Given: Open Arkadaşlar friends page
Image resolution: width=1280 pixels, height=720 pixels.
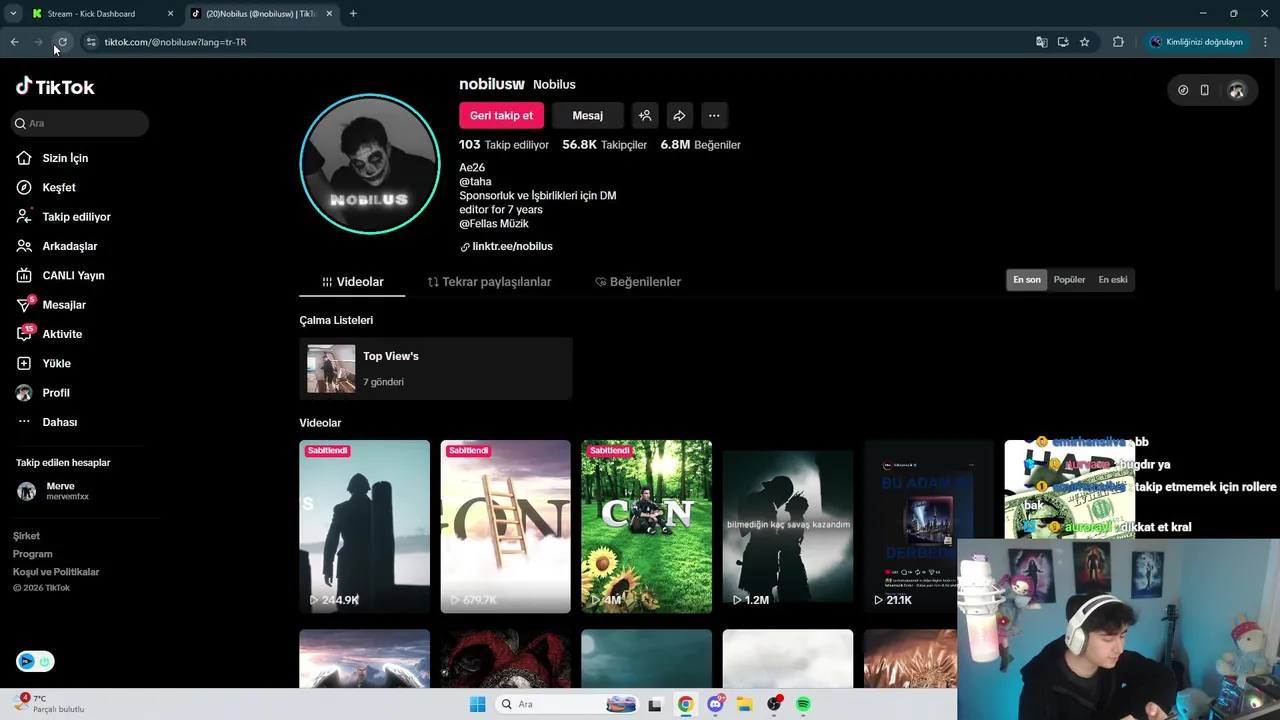Looking at the screenshot, I should (x=57, y=246).
